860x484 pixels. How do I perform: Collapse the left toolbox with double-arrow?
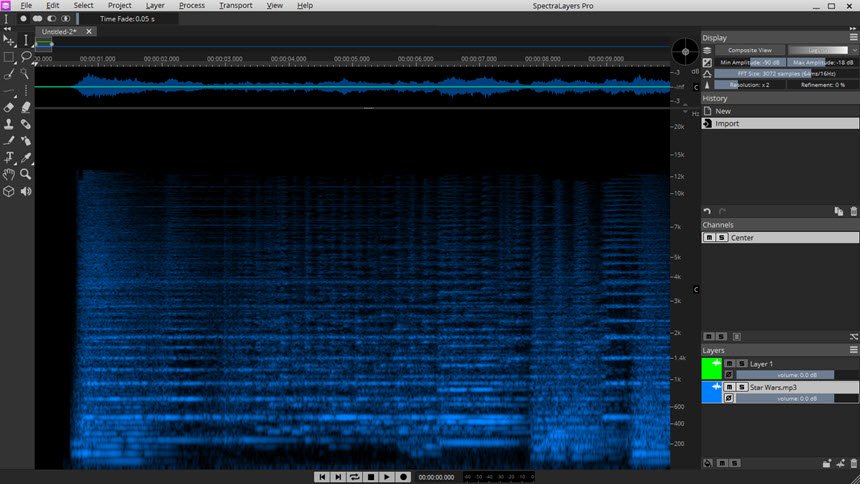pyautogui.click(x=7, y=29)
